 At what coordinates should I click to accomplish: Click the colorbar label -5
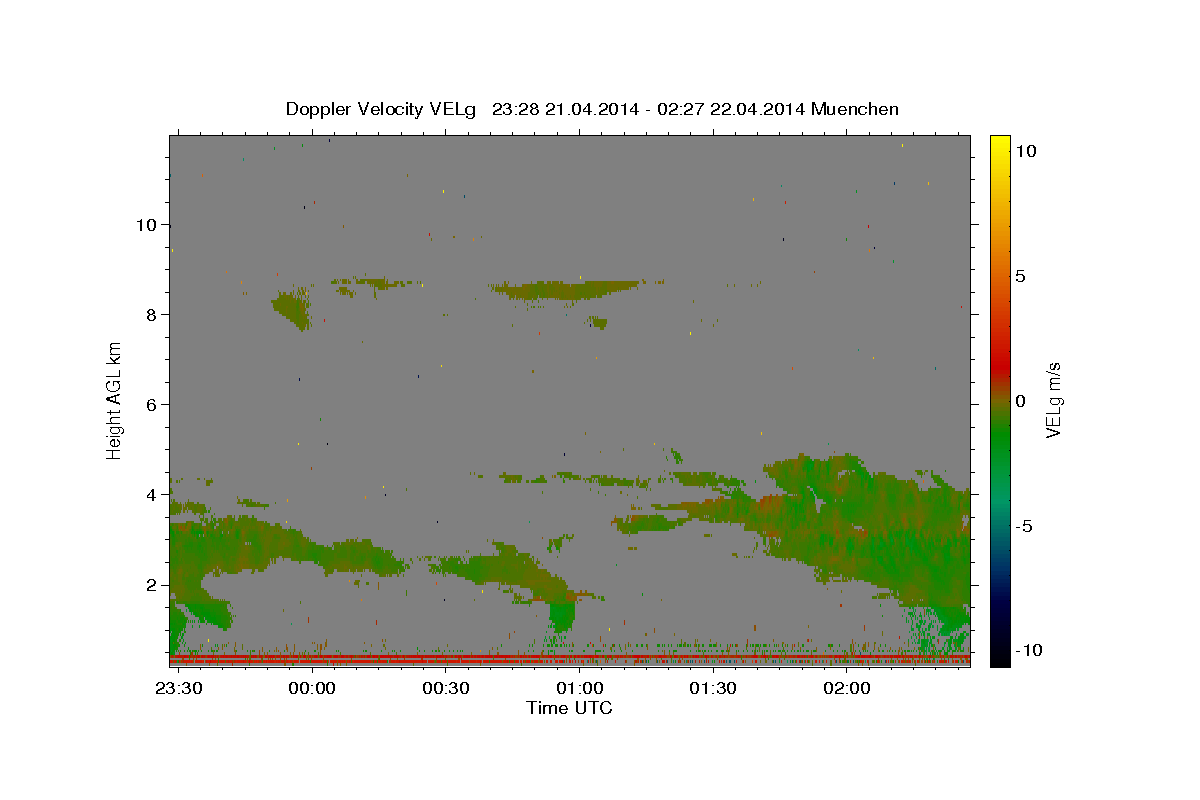pyautogui.click(x=1024, y=526)
